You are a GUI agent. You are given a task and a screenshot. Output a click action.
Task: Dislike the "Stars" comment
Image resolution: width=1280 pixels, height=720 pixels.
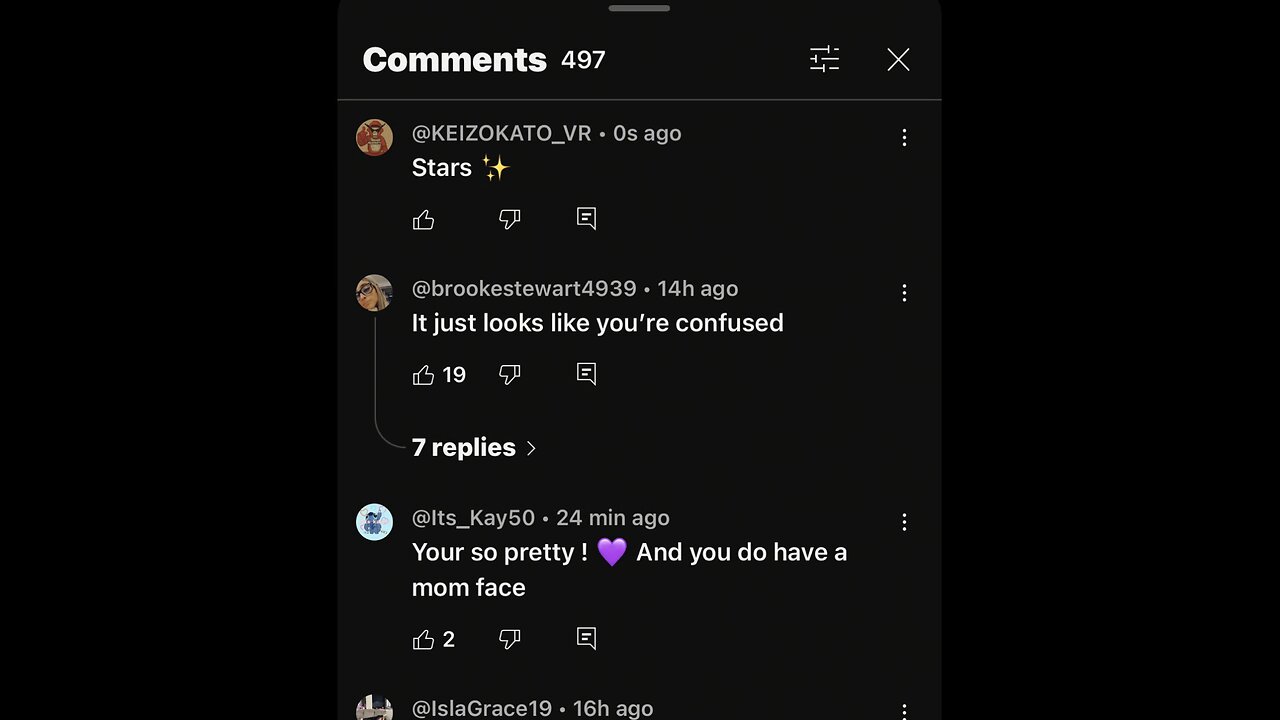tap(510, 219)
